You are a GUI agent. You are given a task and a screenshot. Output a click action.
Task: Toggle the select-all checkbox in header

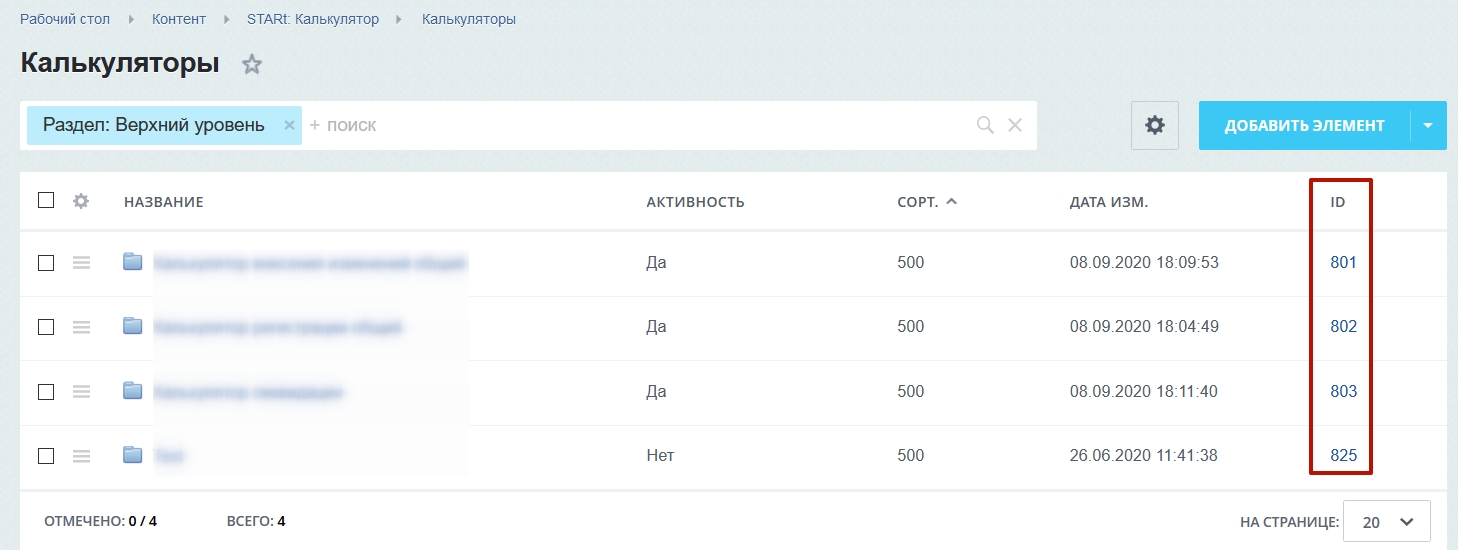coord(46,200)
